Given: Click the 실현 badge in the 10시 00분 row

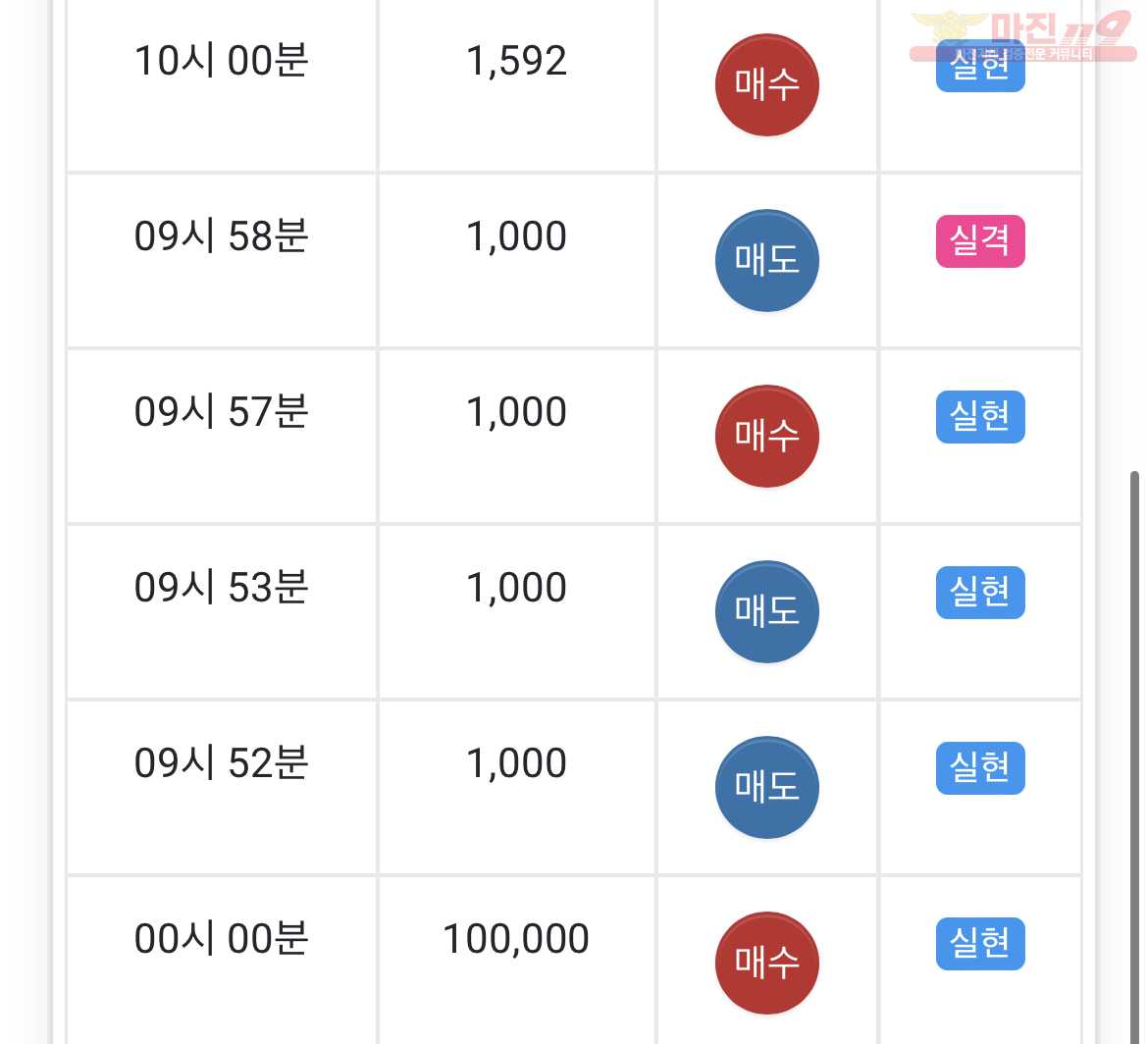Looking at the screenshot, I should click(x=979, y=67).
